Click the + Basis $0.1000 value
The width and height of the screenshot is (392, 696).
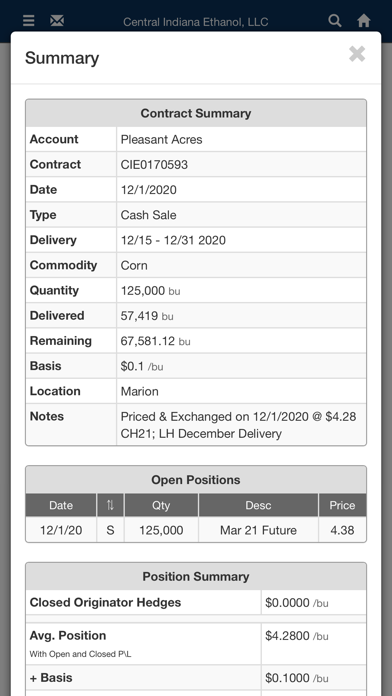(x=297, y=678)
